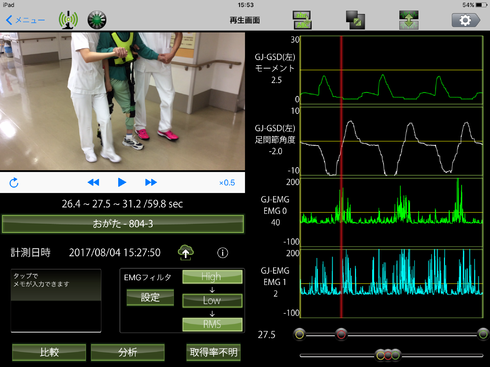Open settings with the gear icon

(x=466, y=20)
